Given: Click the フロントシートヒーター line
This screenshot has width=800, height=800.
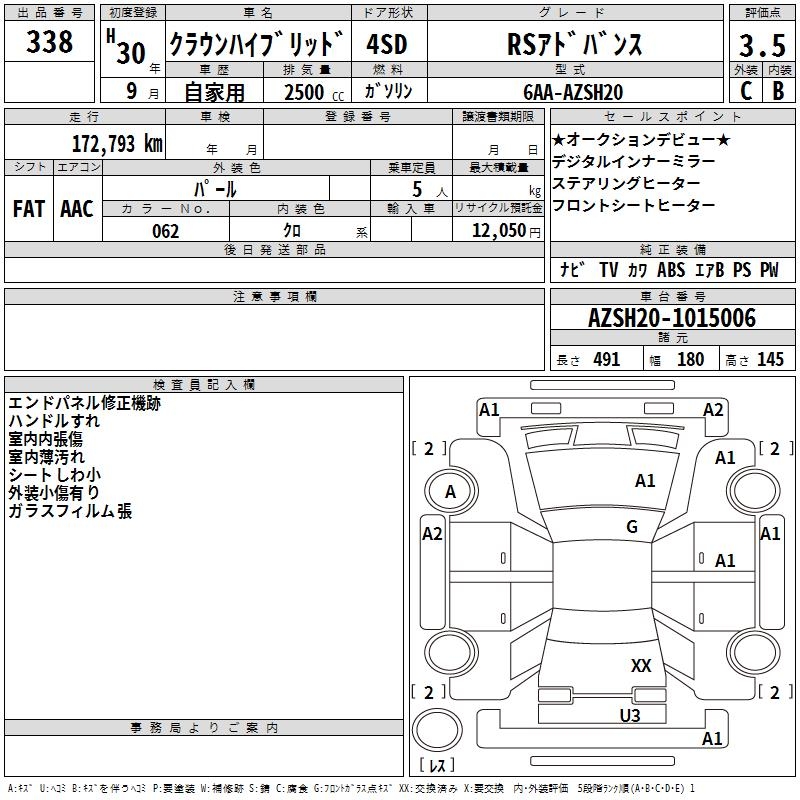Looking at the screenshot, I should coord(634,206).
